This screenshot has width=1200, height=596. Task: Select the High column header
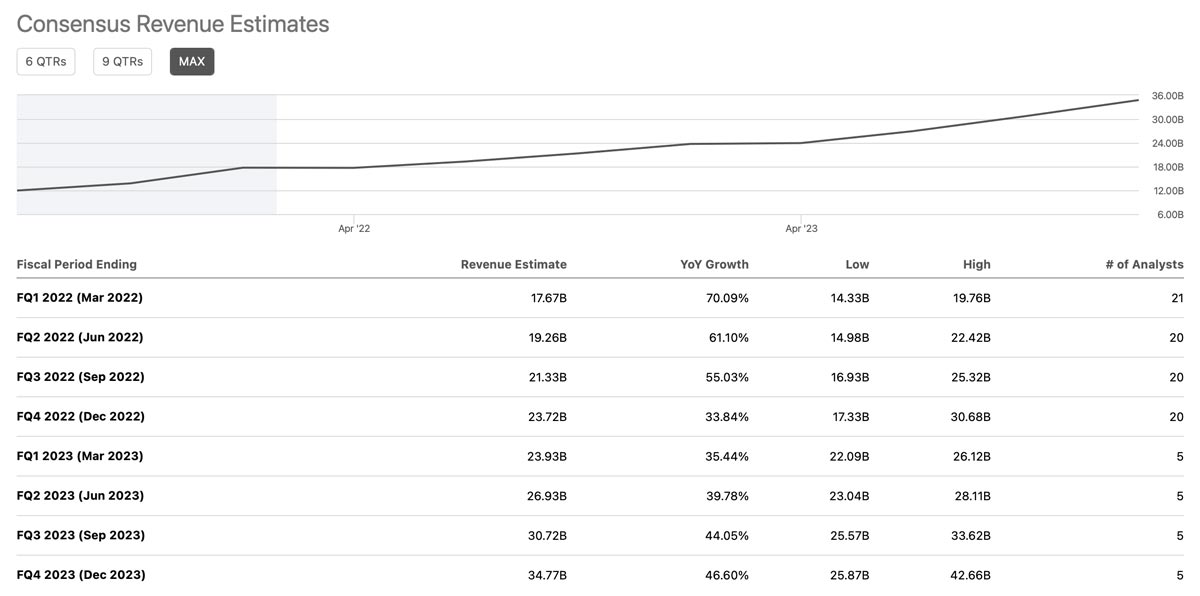(x=977, y=265)
